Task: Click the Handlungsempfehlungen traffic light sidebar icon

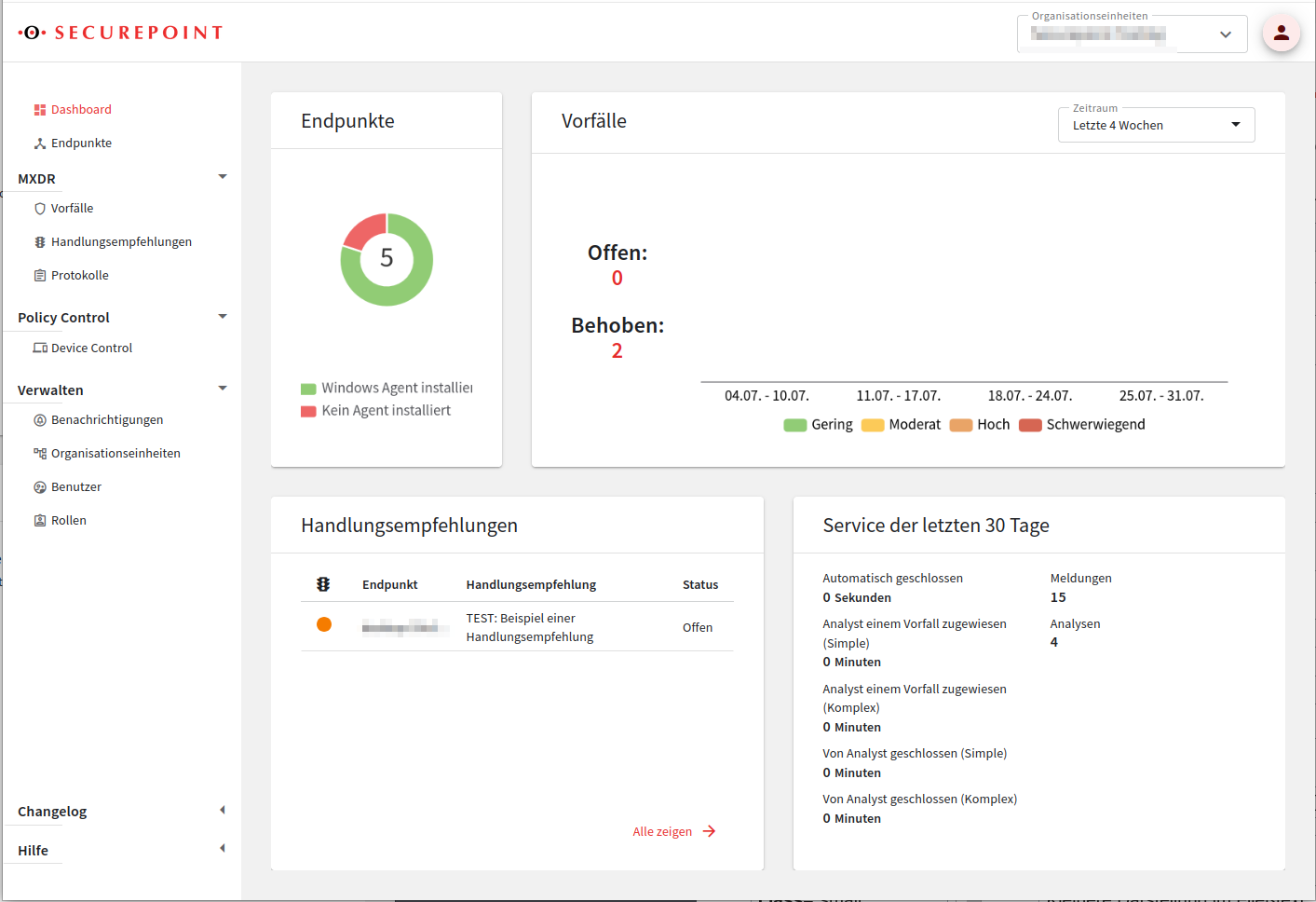Action: coord(40,242)
